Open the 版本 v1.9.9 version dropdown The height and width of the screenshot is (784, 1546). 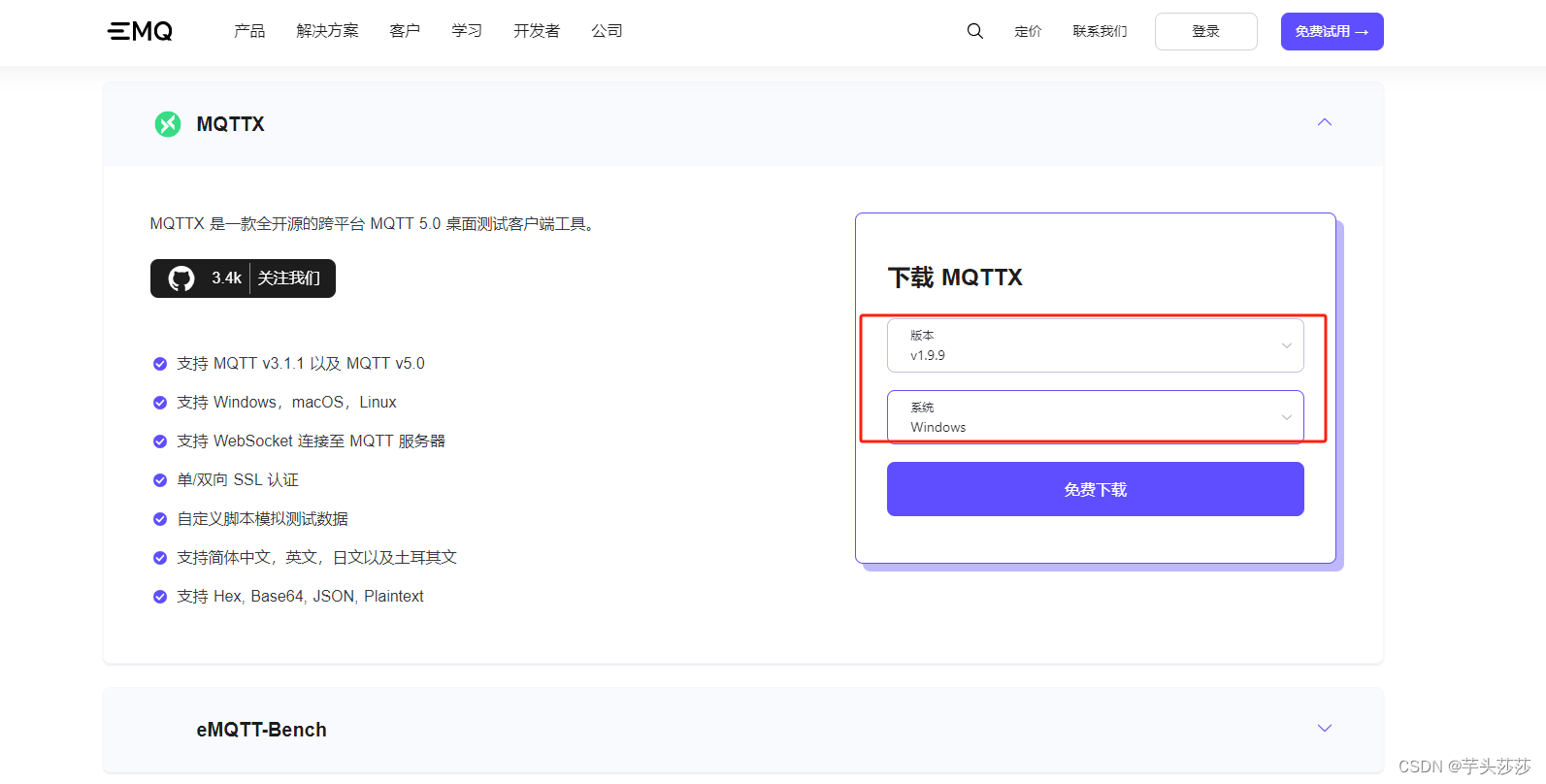(1096, 345)
